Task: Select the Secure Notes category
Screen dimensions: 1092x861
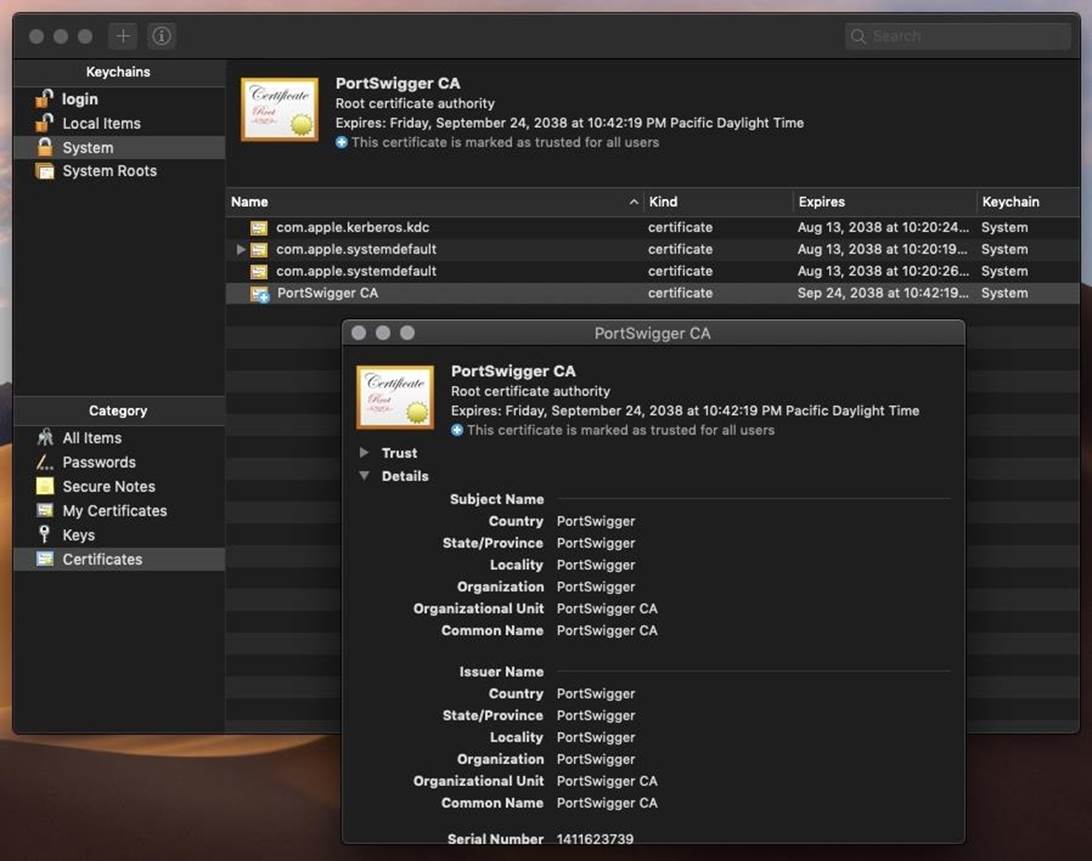Action: tap(108, 486)
